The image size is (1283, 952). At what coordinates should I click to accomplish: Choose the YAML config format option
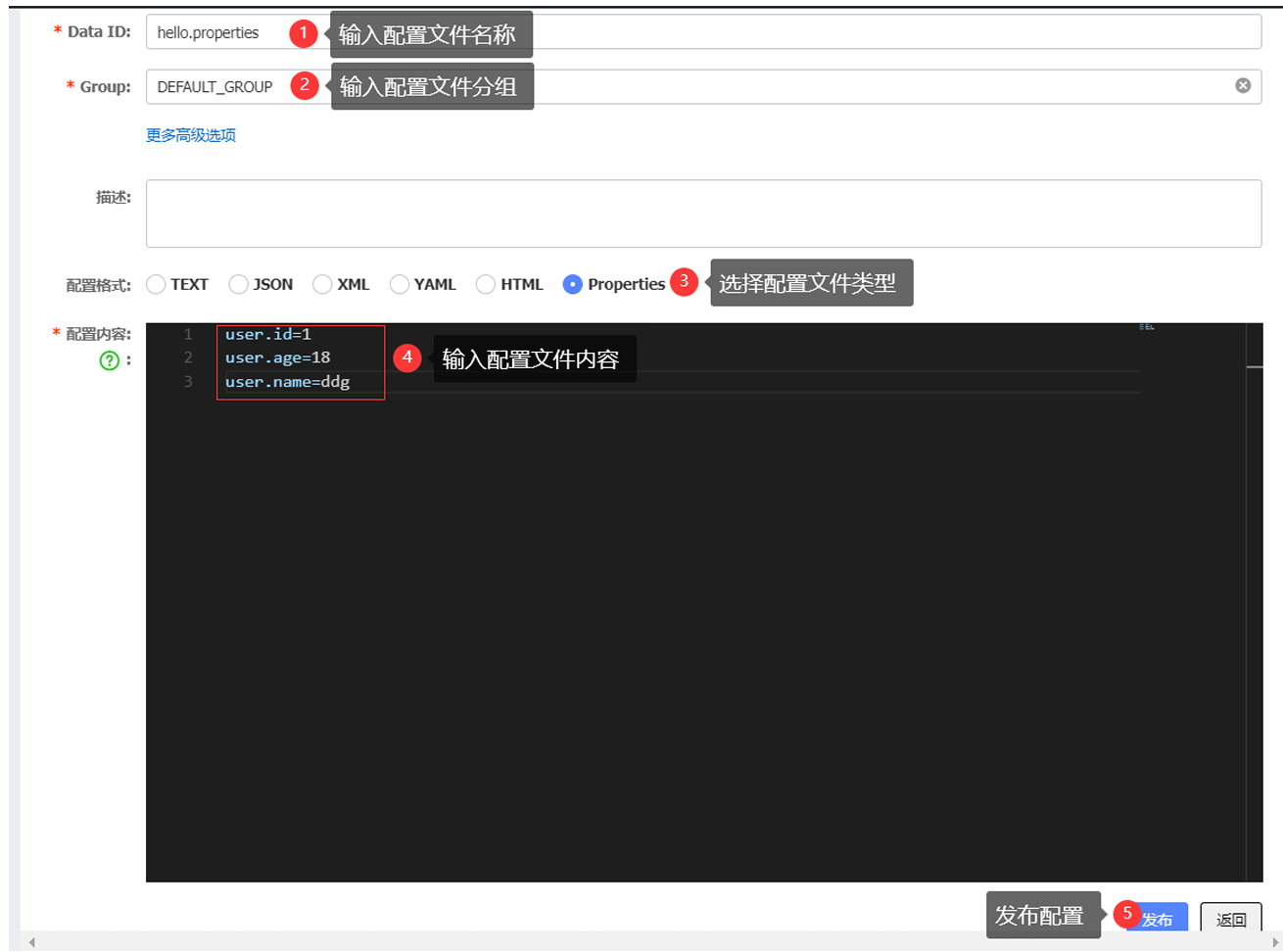pos(400,284)
